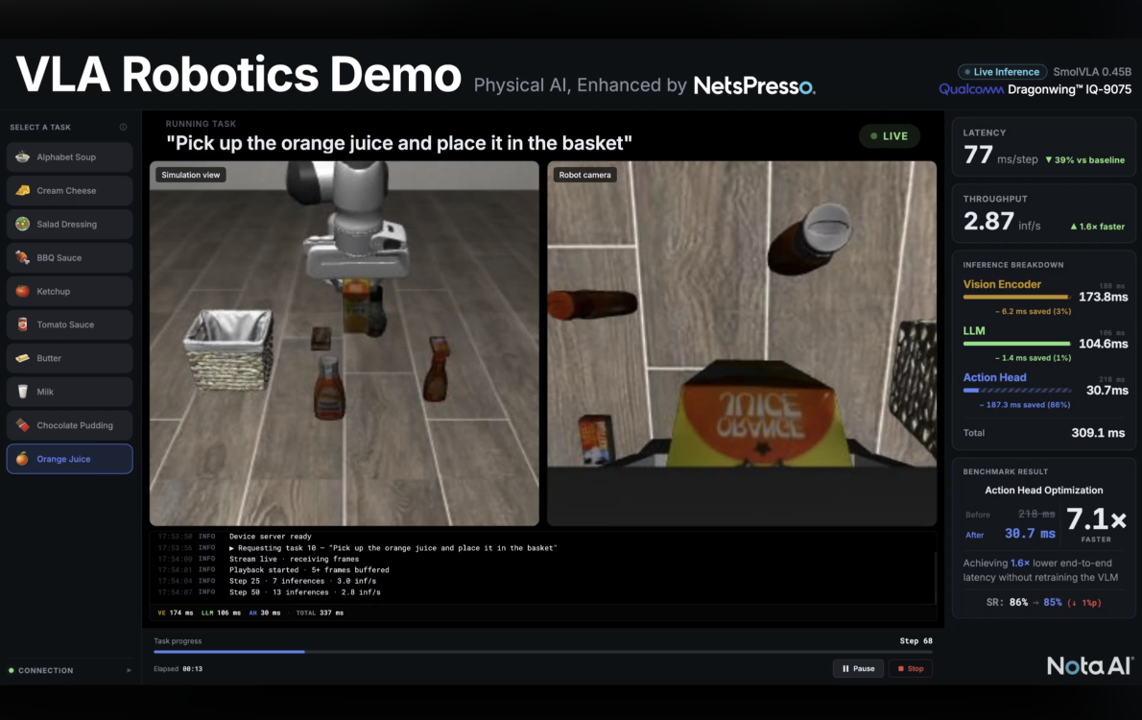The image size is (1142, 720).
Task: Expand the Connection panel arrow
Action: [129, 670]
